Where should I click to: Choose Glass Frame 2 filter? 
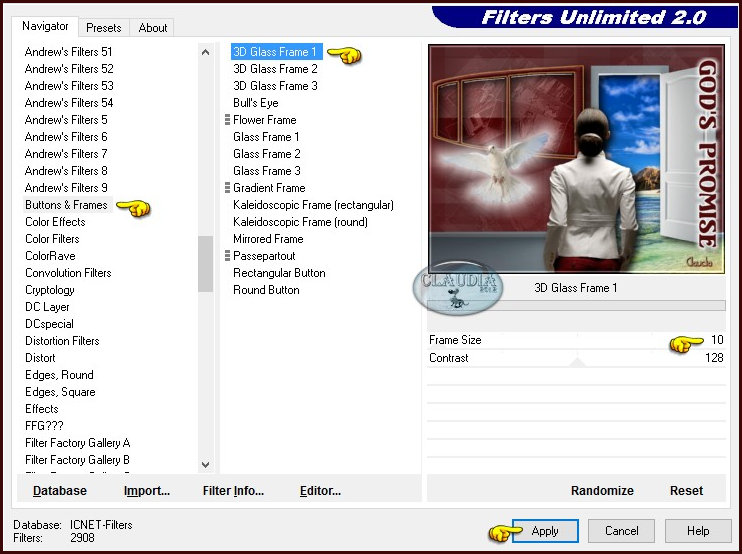pos(266,154)
